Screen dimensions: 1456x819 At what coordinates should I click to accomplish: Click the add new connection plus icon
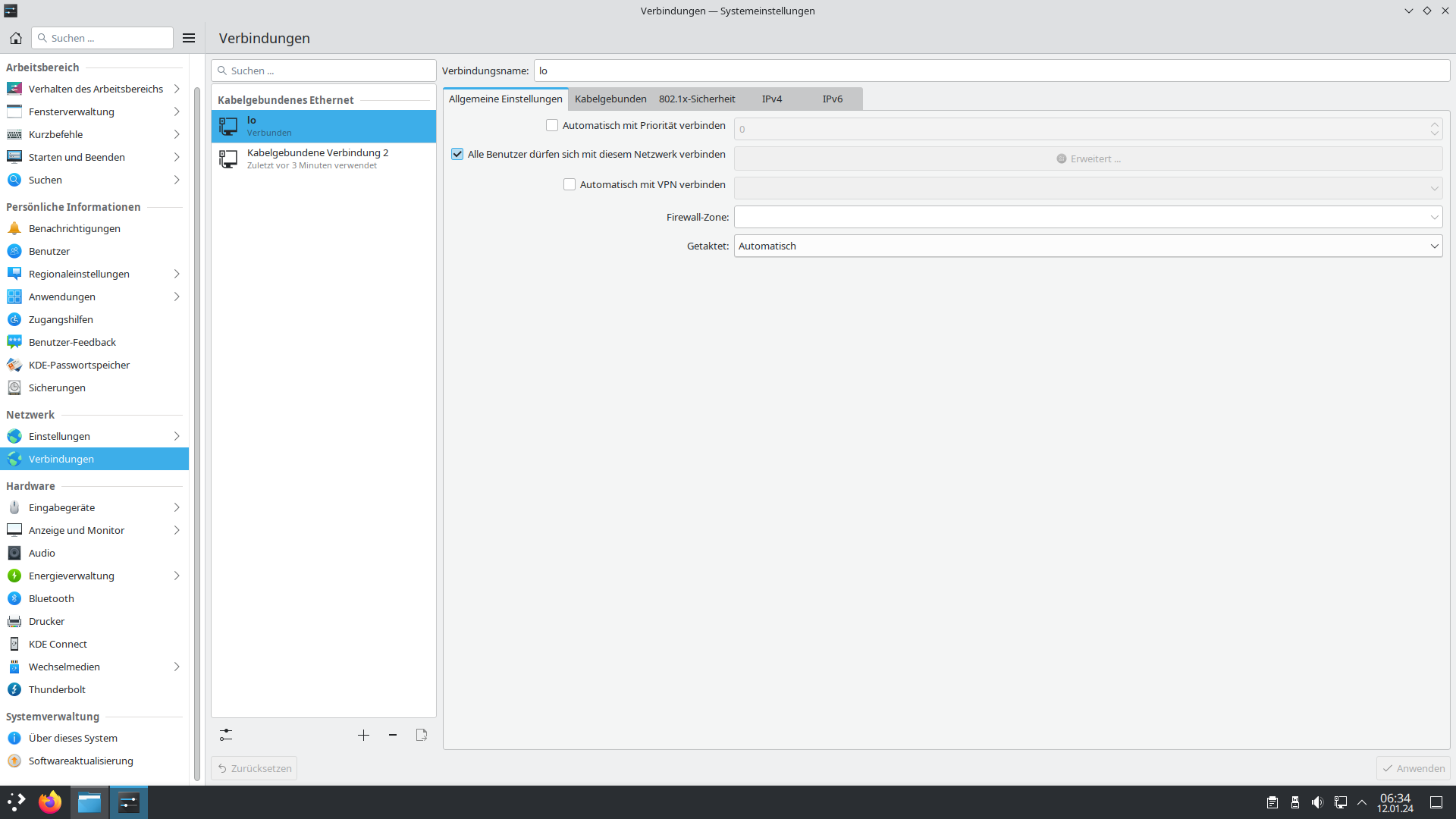point(363,735)
